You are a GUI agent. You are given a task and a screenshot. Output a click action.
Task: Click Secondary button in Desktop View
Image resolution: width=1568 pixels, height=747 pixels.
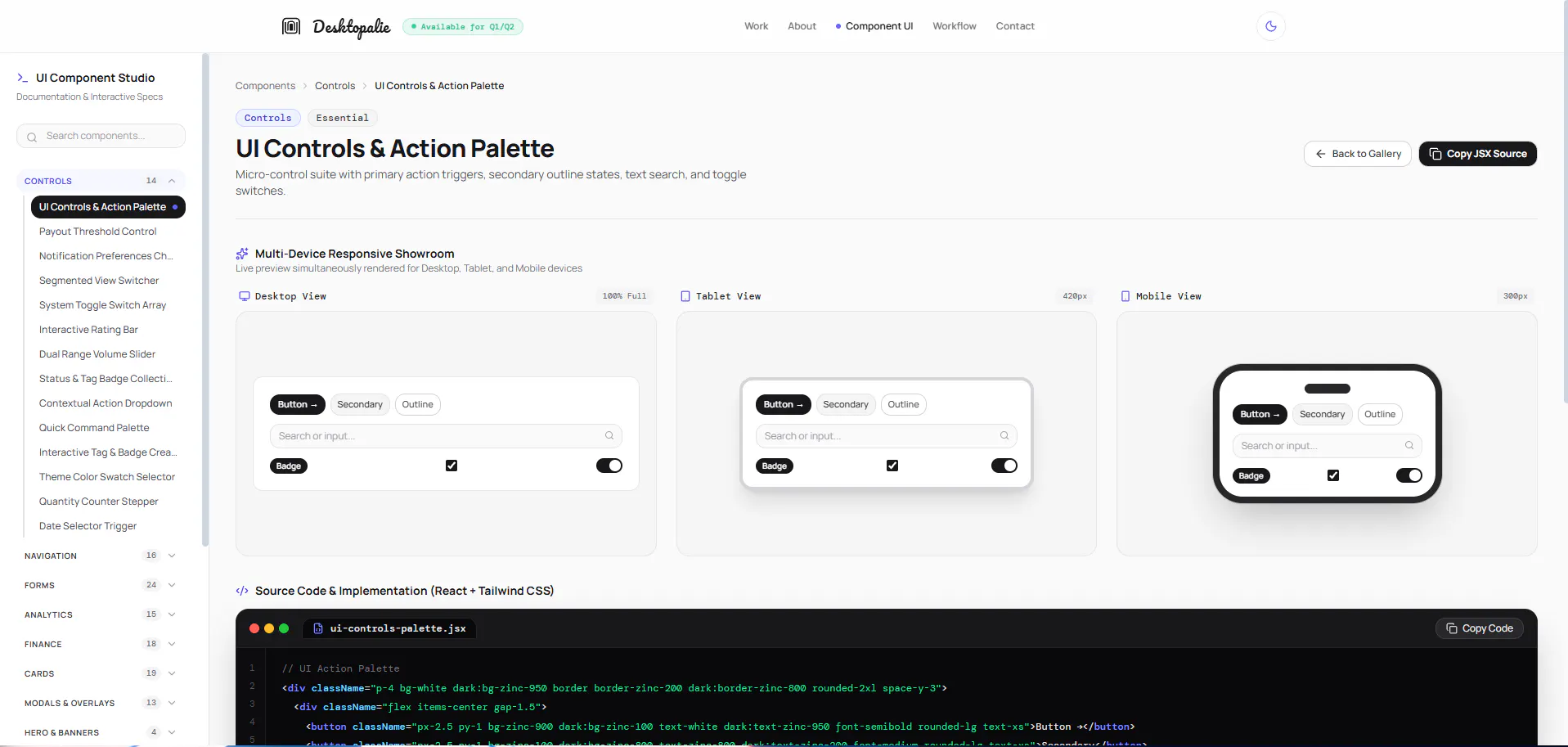point(360,404)
